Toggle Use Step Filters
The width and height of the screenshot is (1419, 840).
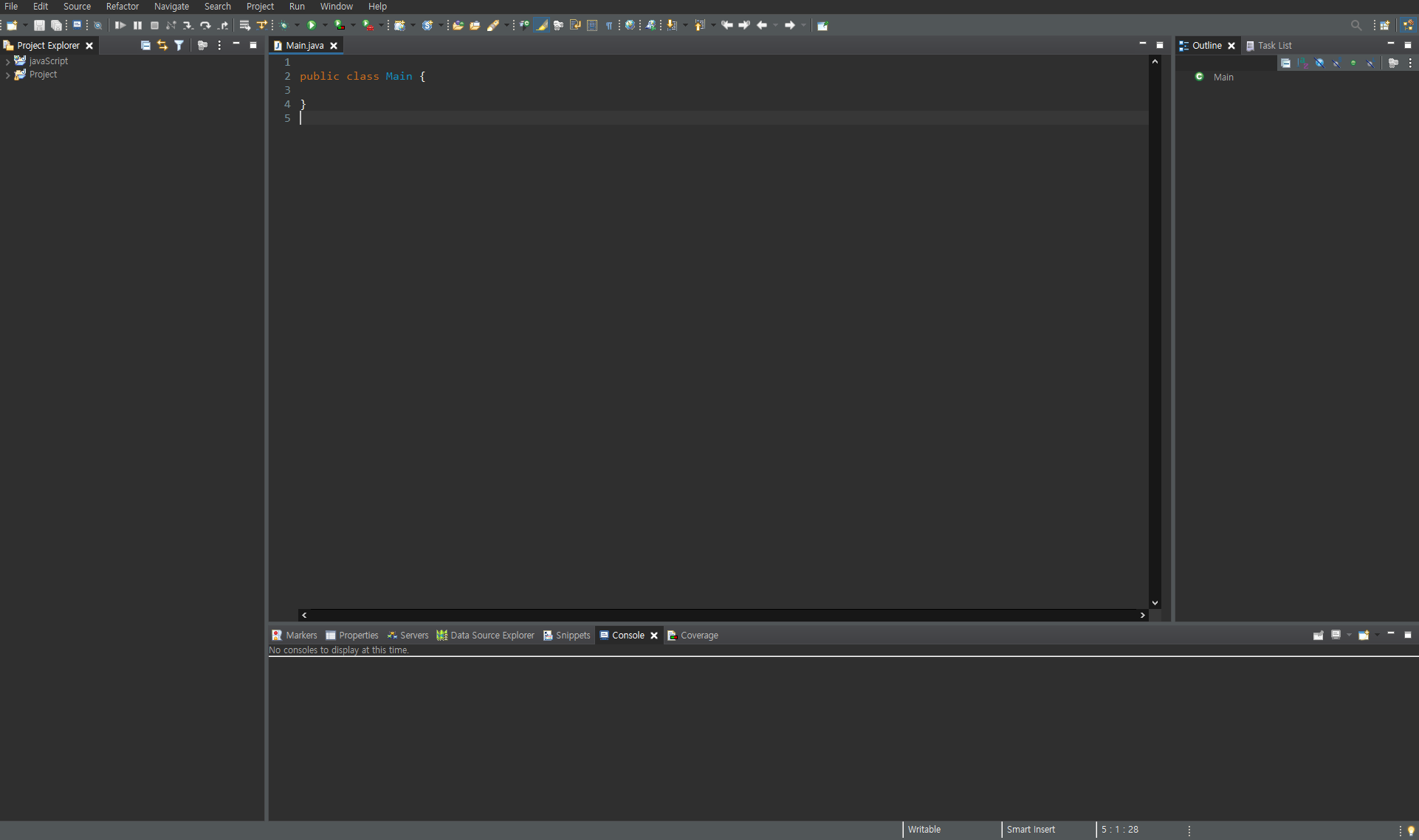pyautogui.click(x=262, y=25)
